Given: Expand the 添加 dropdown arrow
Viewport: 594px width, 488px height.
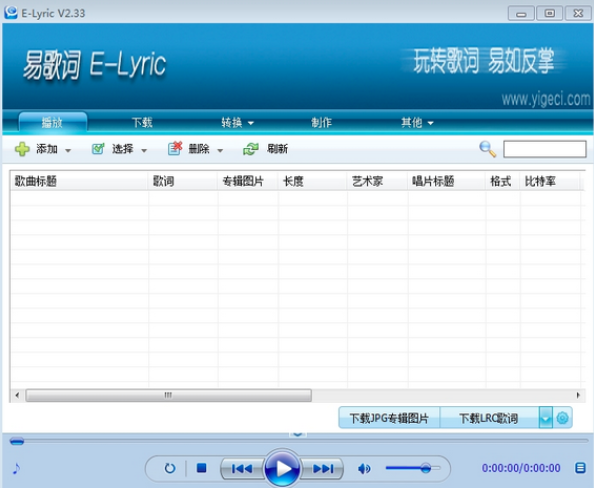Looking at the screenshot, I should tap(68, 150).
